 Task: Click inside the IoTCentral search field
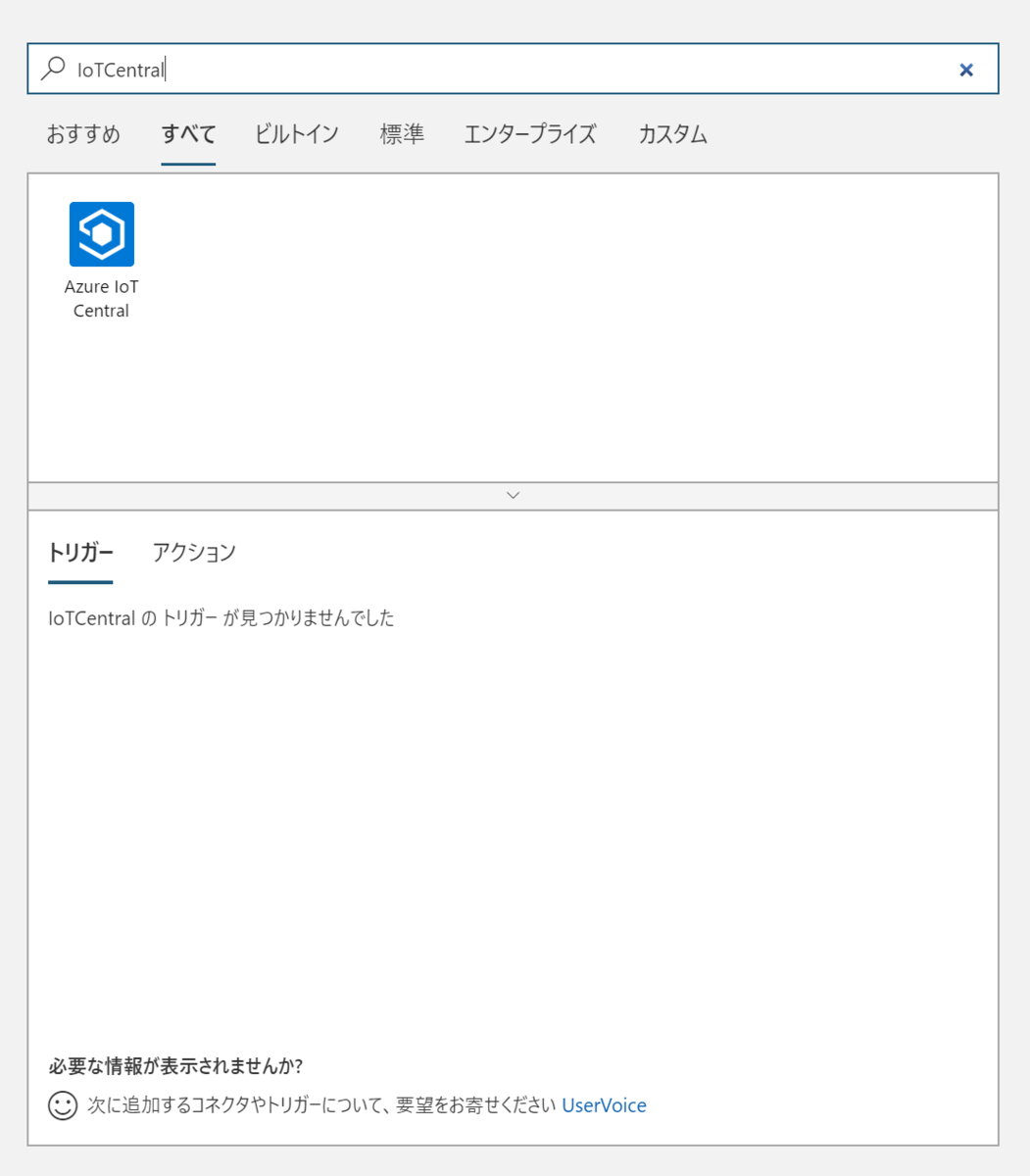(x=513, y=69)
